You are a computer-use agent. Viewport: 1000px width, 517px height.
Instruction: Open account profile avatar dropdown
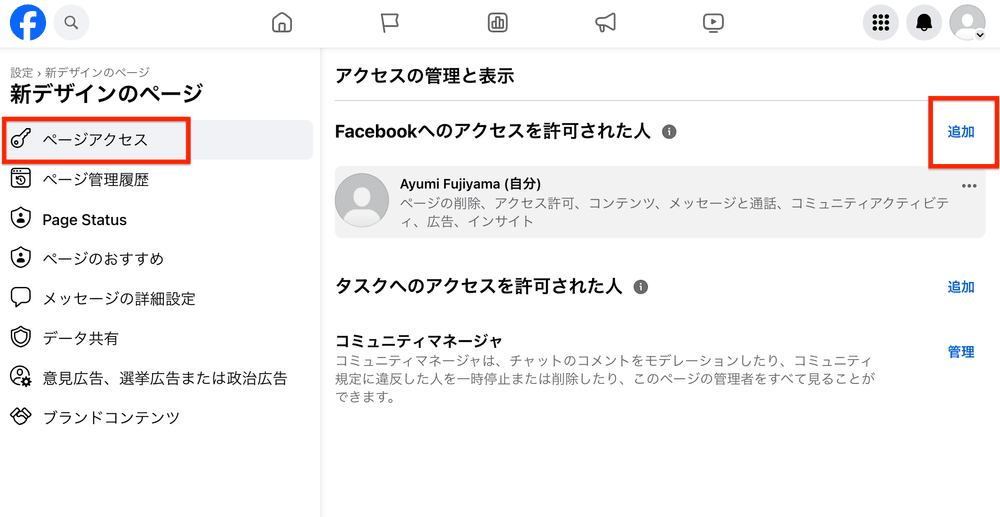click(x=967, y=23)
